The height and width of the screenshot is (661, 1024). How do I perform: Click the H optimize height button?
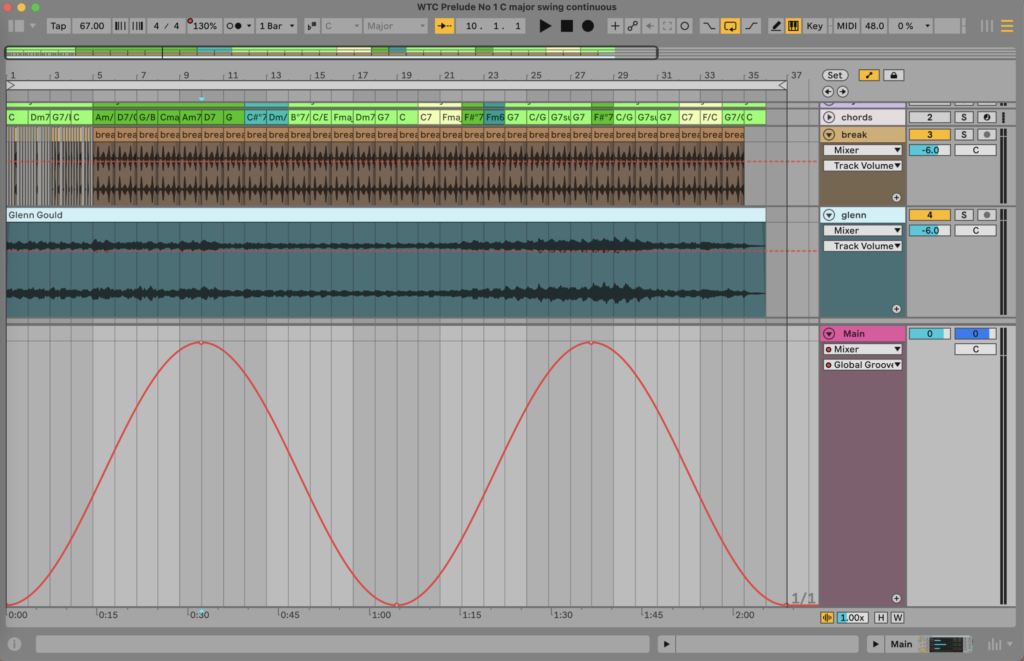[880, 618]
